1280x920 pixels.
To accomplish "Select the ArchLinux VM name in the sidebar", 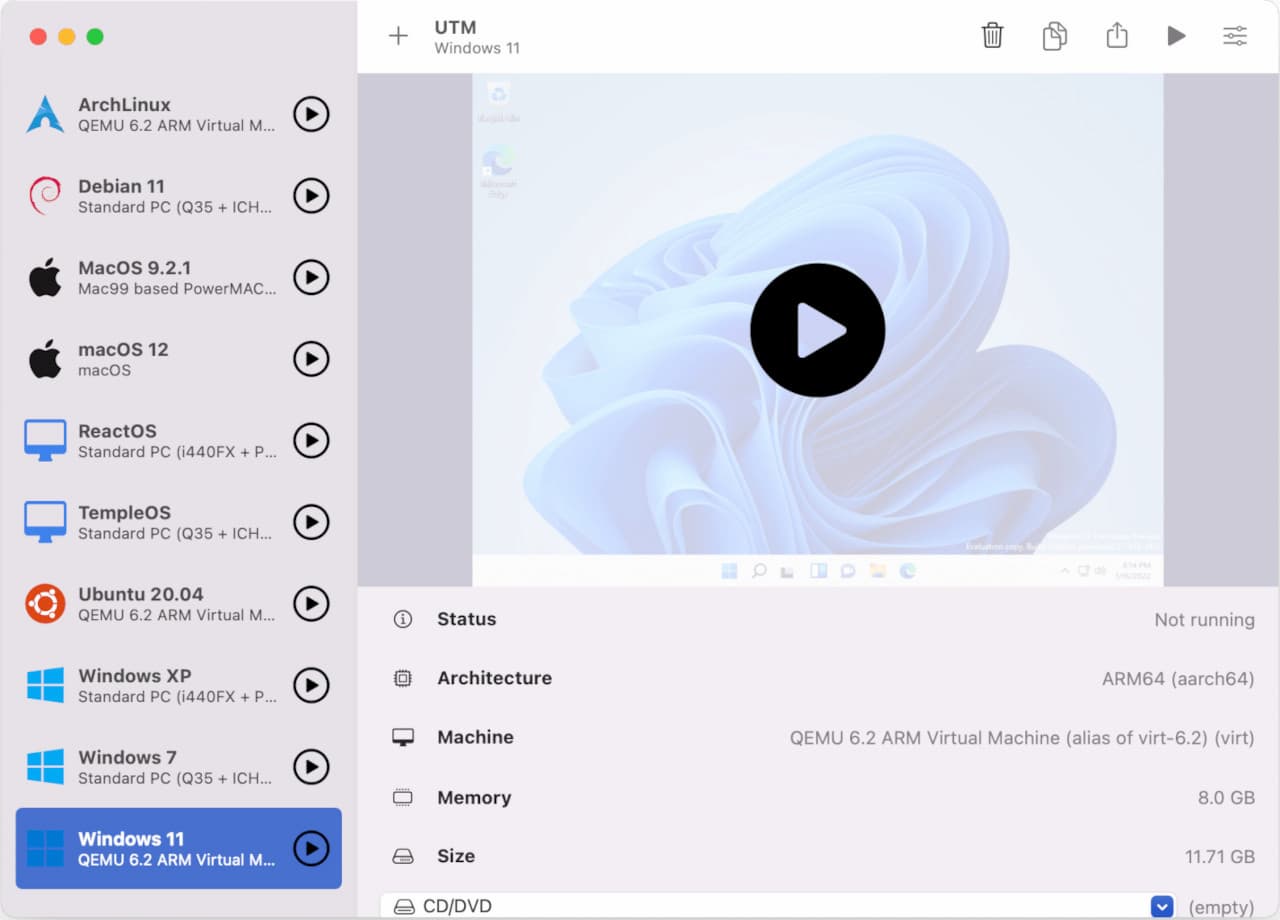I will click(124, 104).
